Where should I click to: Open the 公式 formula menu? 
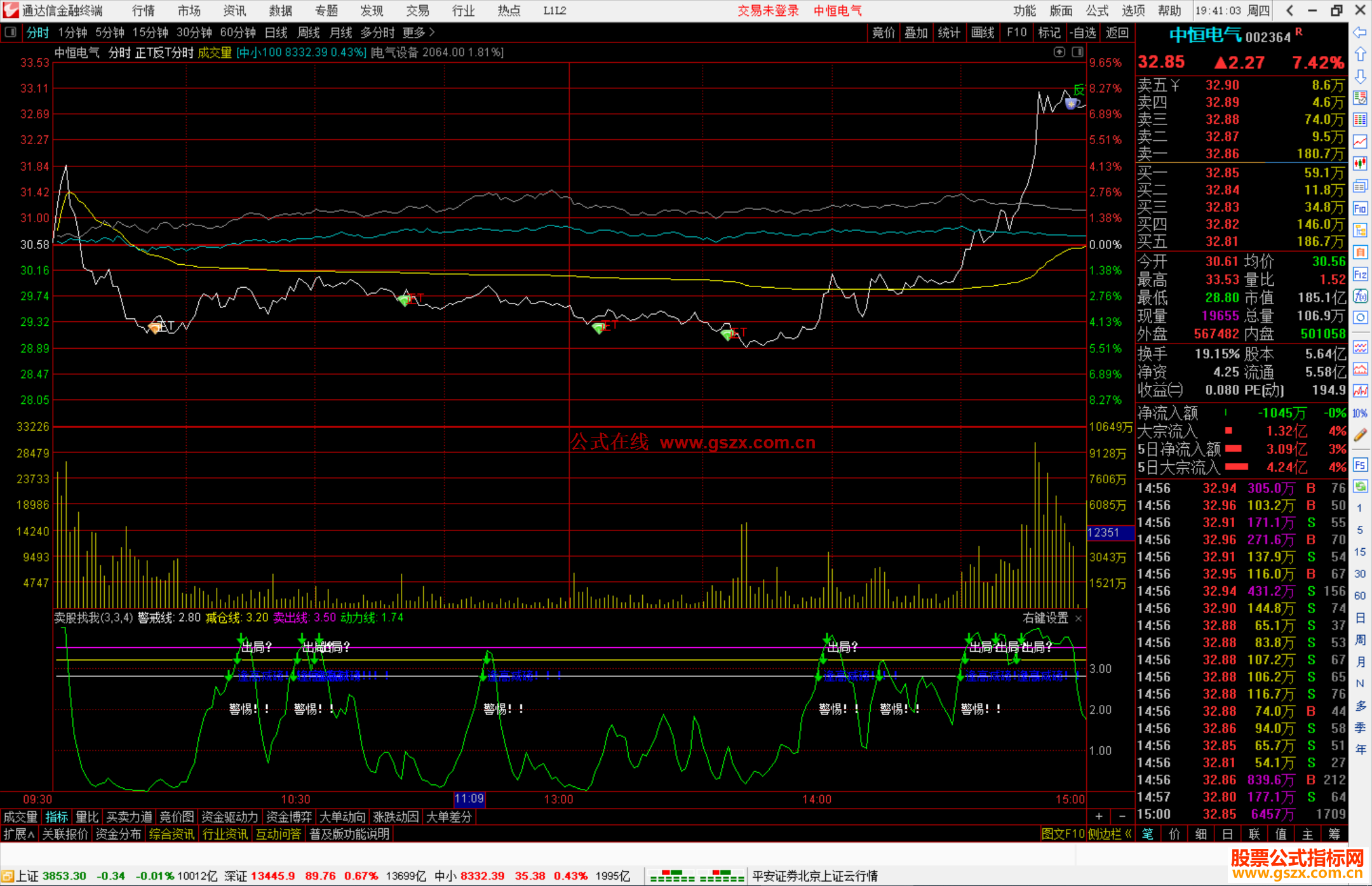coord(1097,11)
